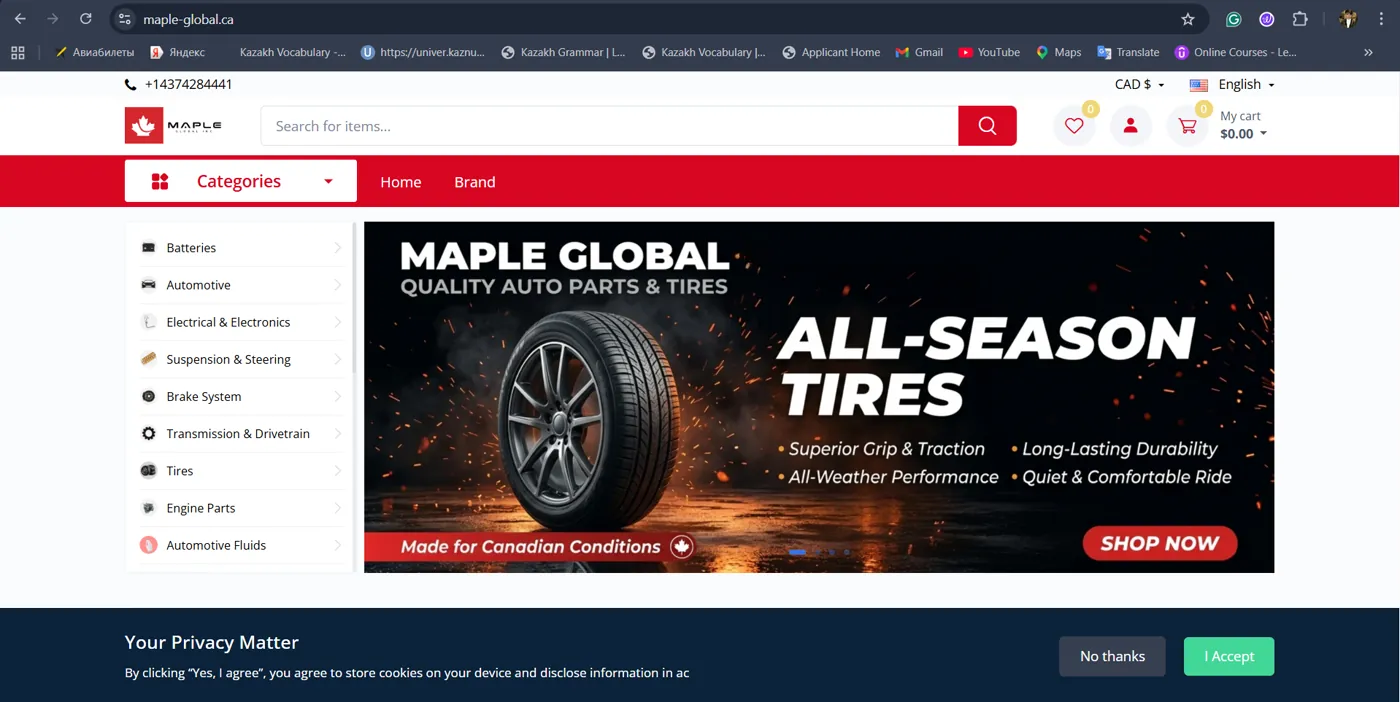This screenshot has height=702, width=1400.
Task: Select the active blue banner slide indicator
Action: [797, 552]
